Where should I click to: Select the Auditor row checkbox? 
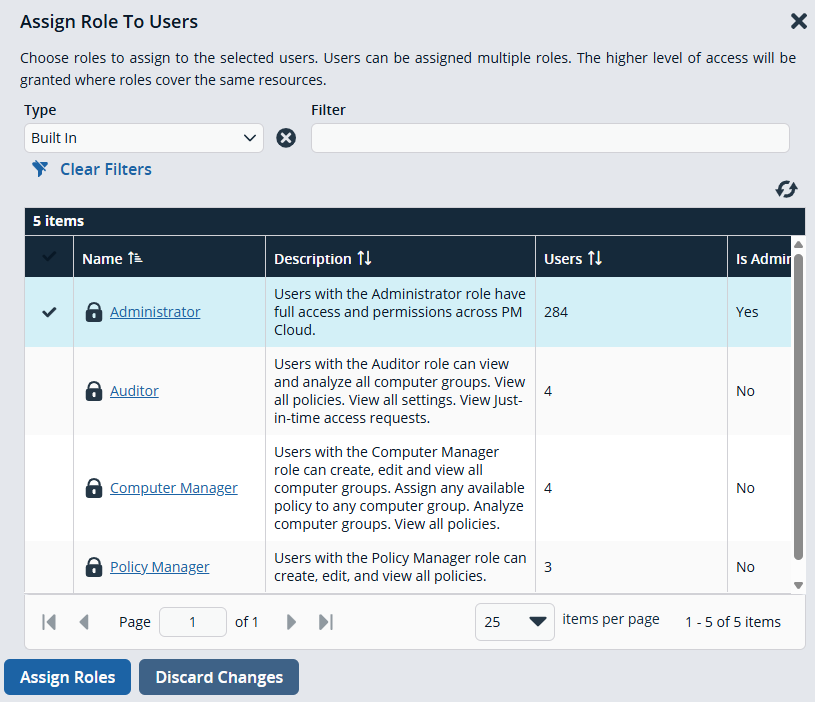coord(48,390)
